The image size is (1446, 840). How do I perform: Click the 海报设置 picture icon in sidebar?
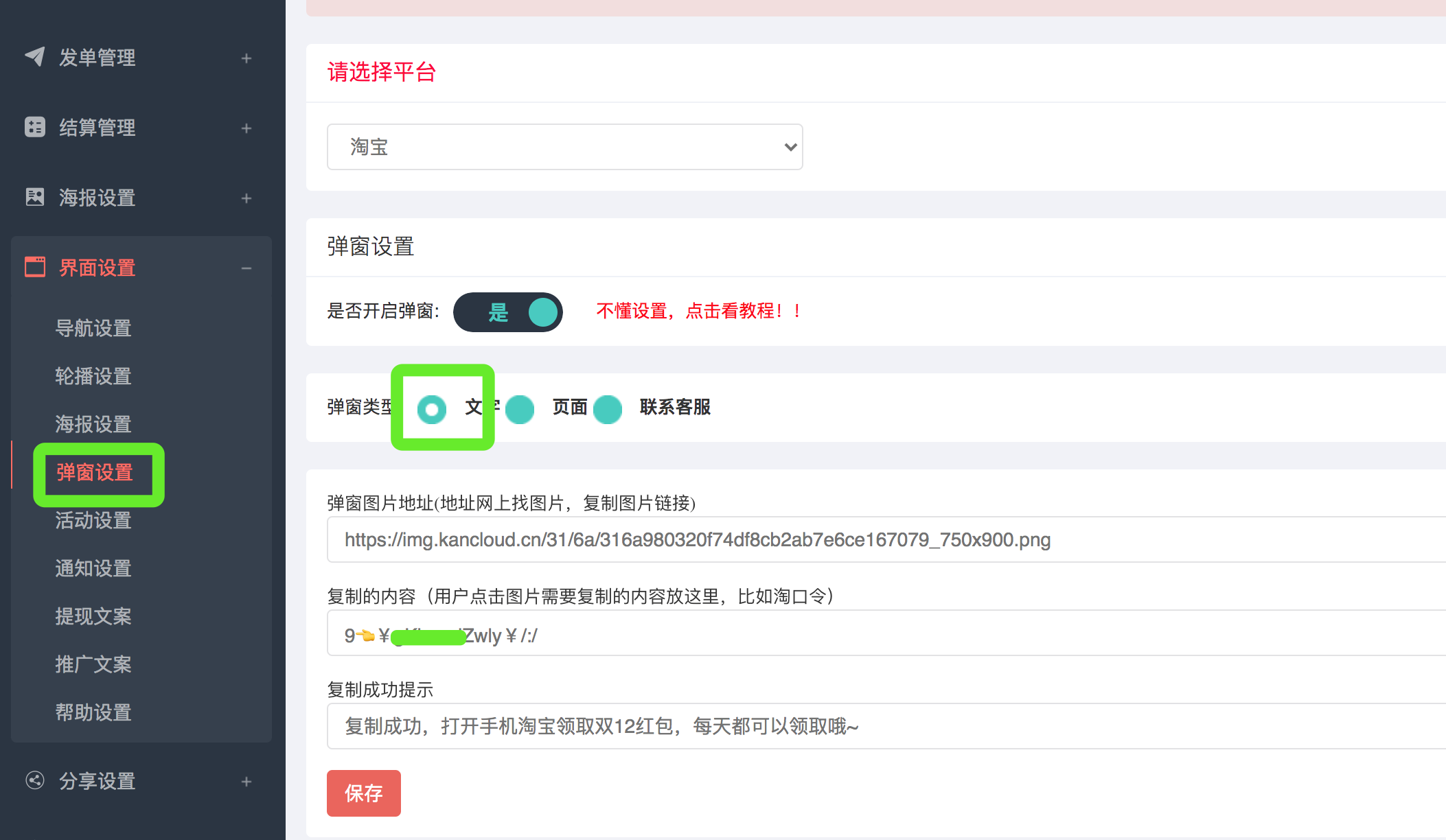point(35,198)
